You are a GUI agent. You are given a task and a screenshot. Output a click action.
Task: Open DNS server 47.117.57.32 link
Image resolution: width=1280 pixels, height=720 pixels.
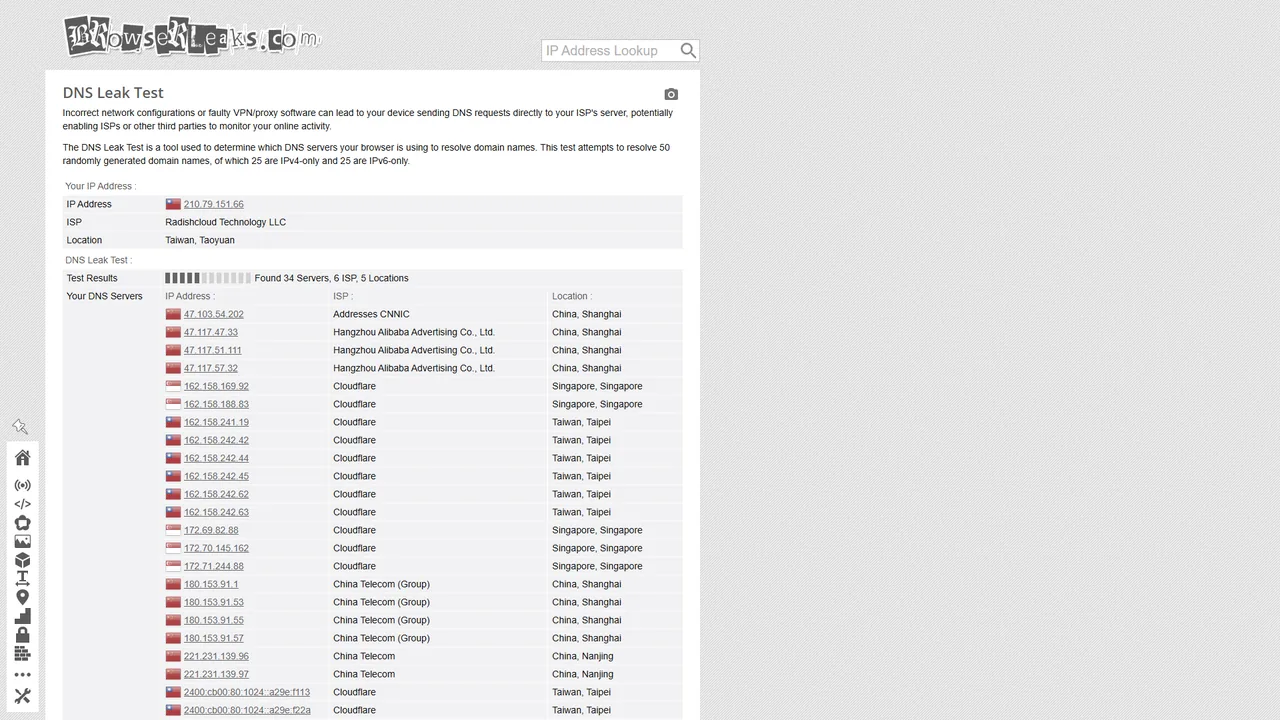(x=211, y=368)
